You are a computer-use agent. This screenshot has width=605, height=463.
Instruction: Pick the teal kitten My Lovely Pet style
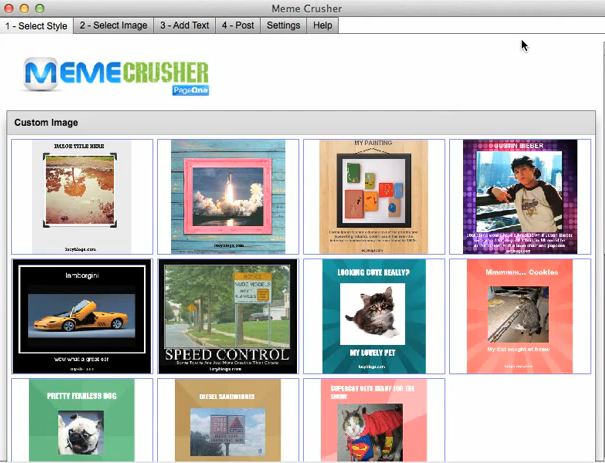click(x=374, y=316)
